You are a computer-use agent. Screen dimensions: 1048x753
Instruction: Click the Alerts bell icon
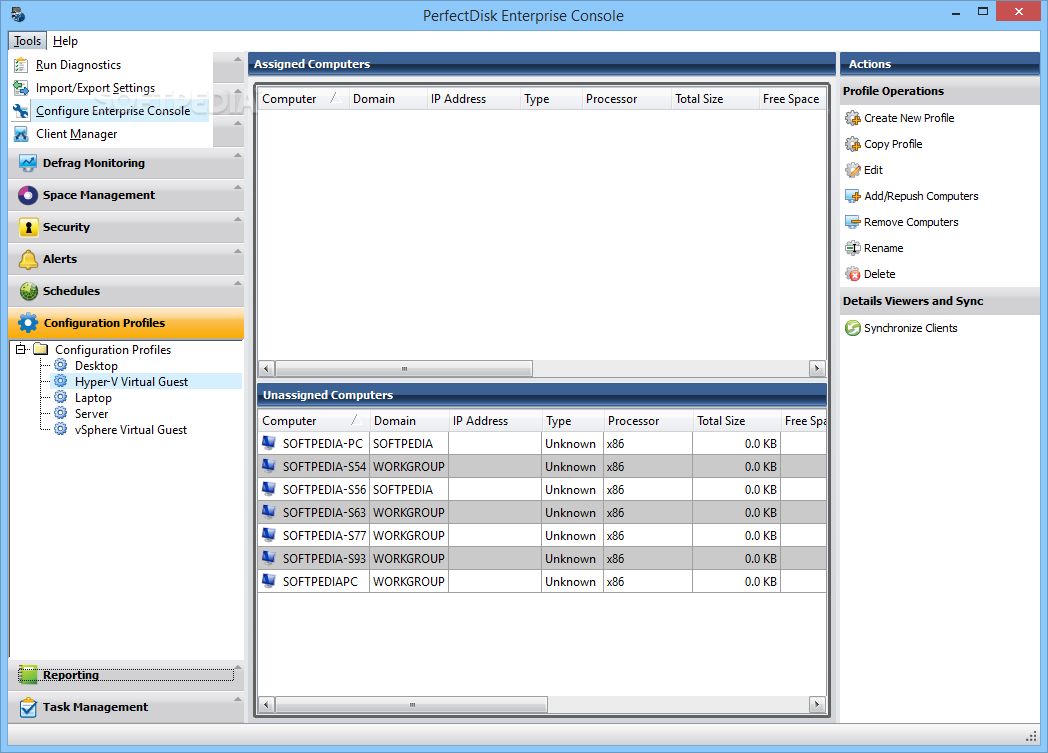coord(28,259)
